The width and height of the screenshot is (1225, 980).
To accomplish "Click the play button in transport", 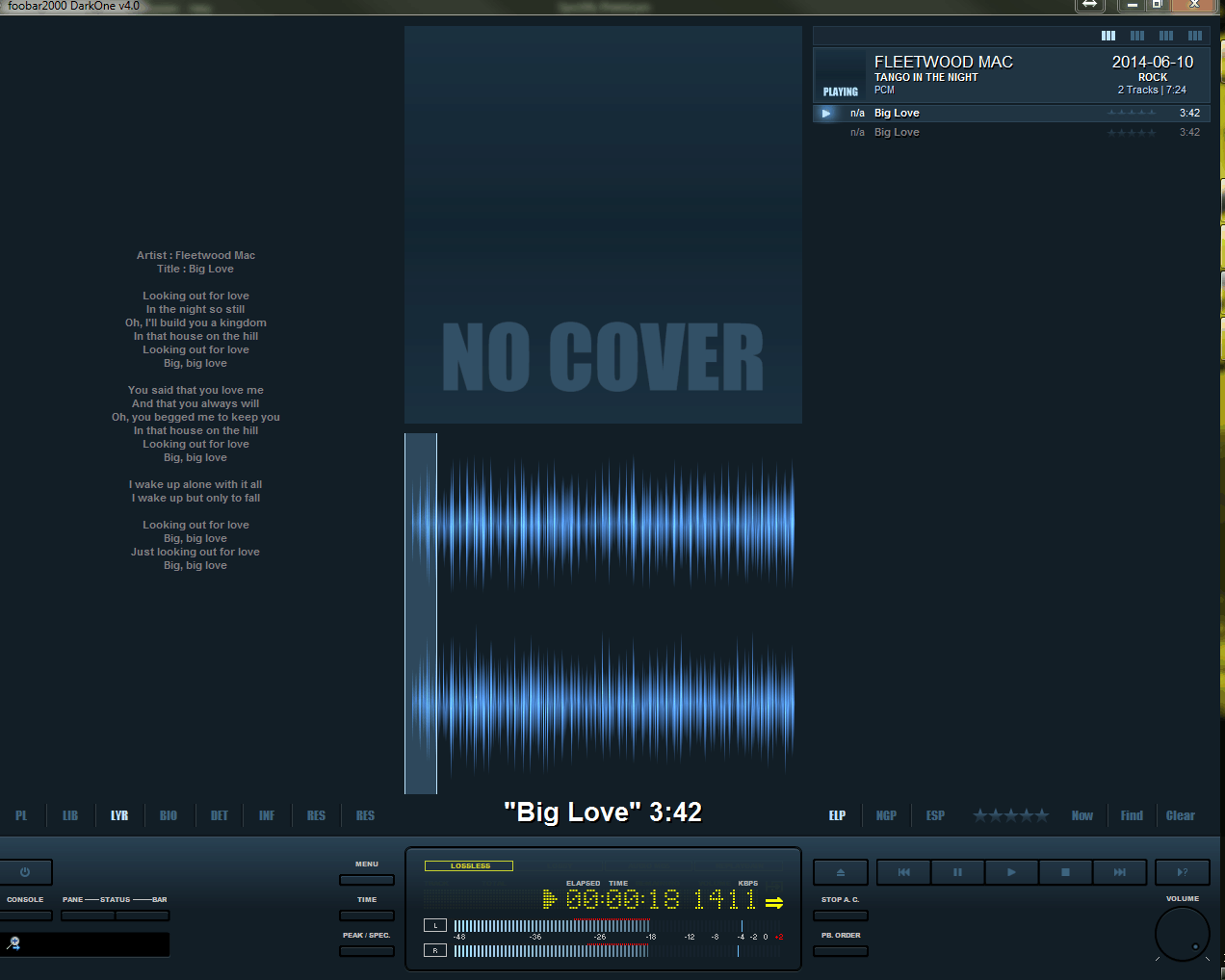I will tap(1011, 872).
